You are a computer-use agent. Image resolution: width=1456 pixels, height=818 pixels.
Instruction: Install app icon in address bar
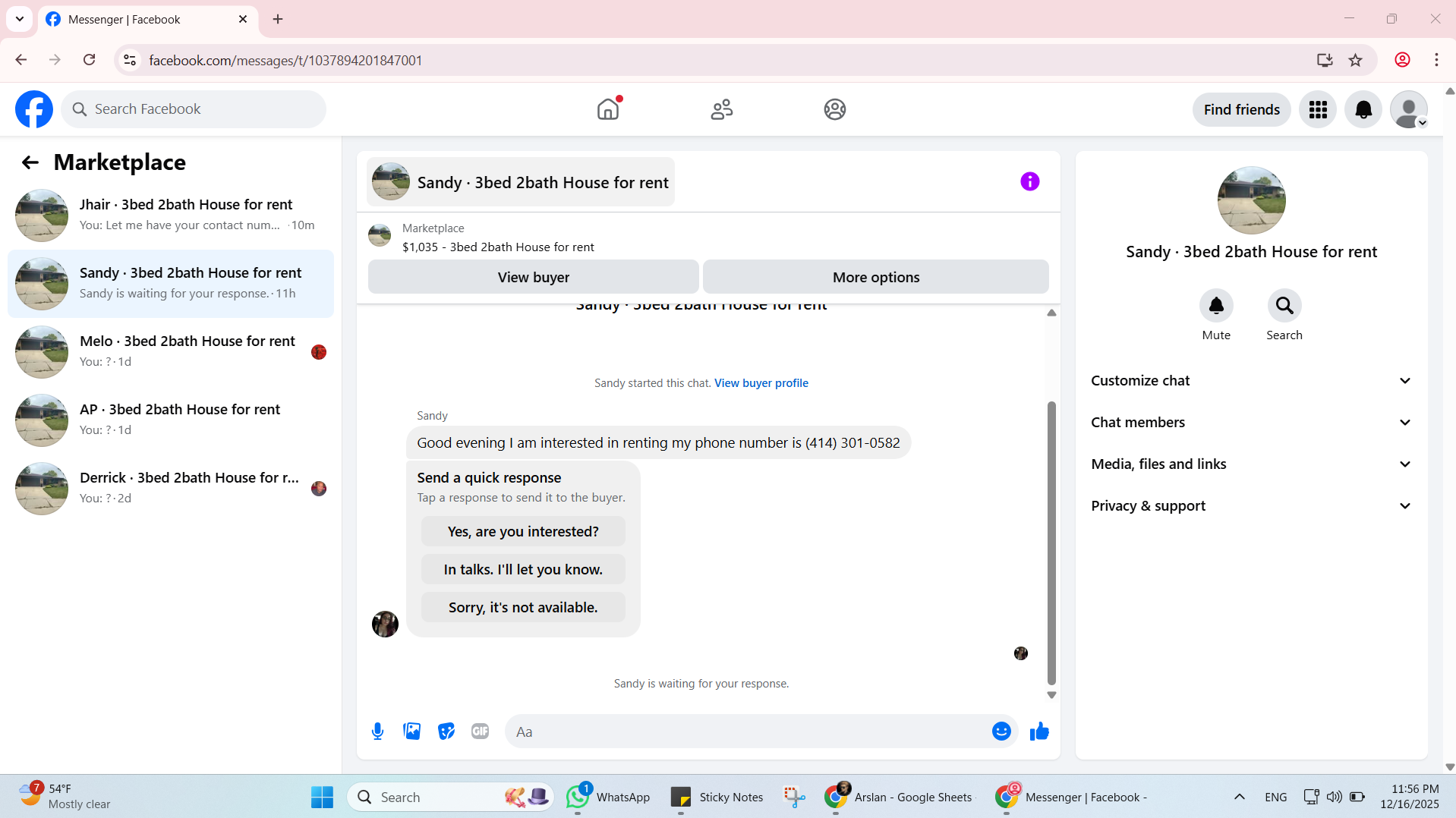pos(1325,60)
